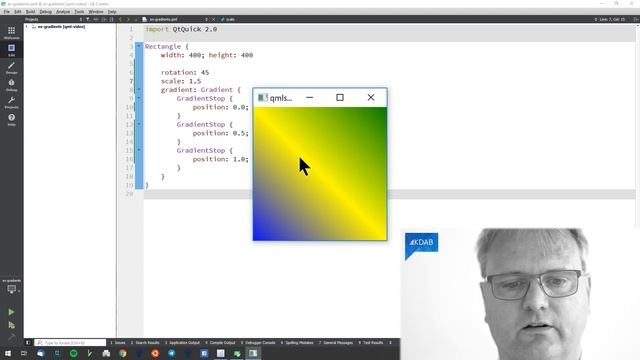Switch to Edit mode in sidebar
This screenshot has height=360, width=640.
click(11, 50)
